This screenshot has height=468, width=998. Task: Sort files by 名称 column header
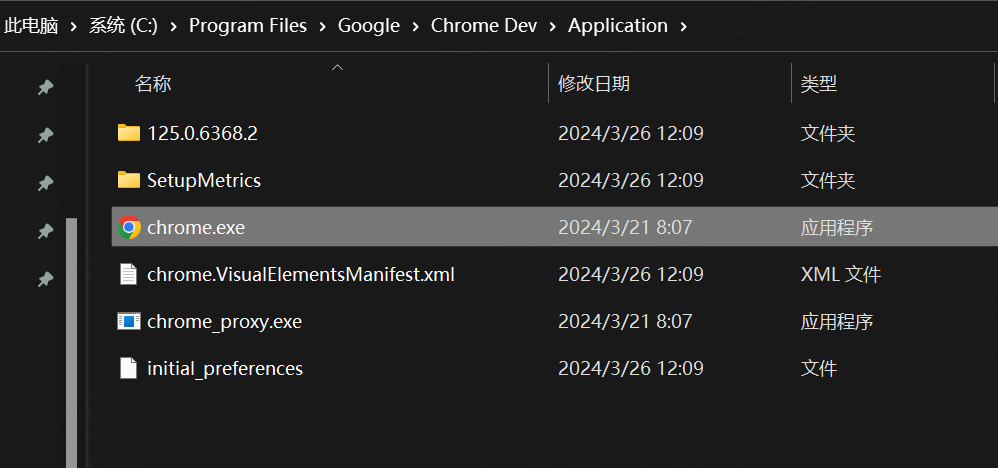(x=153, y=85)
